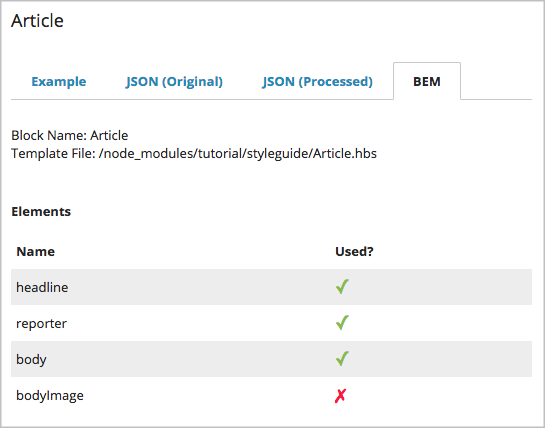Select the bodyImage element name

pos(50,395)
